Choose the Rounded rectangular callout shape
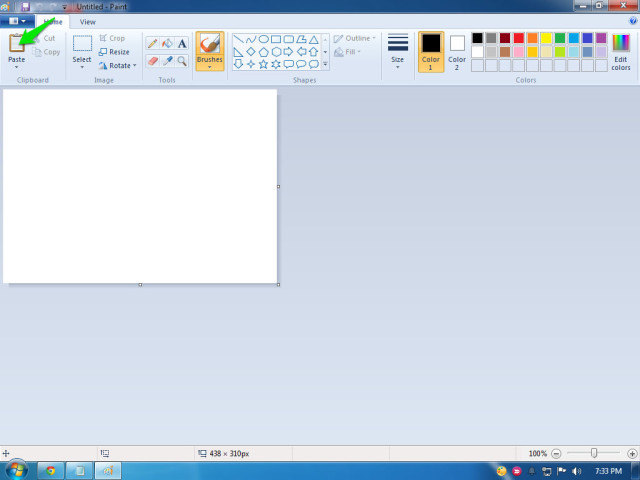640x480 pixels. (289, 64)
